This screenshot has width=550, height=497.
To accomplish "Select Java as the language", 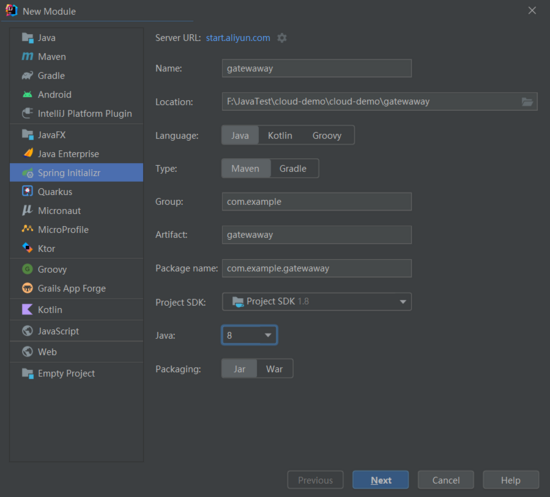I will [240, 135].
